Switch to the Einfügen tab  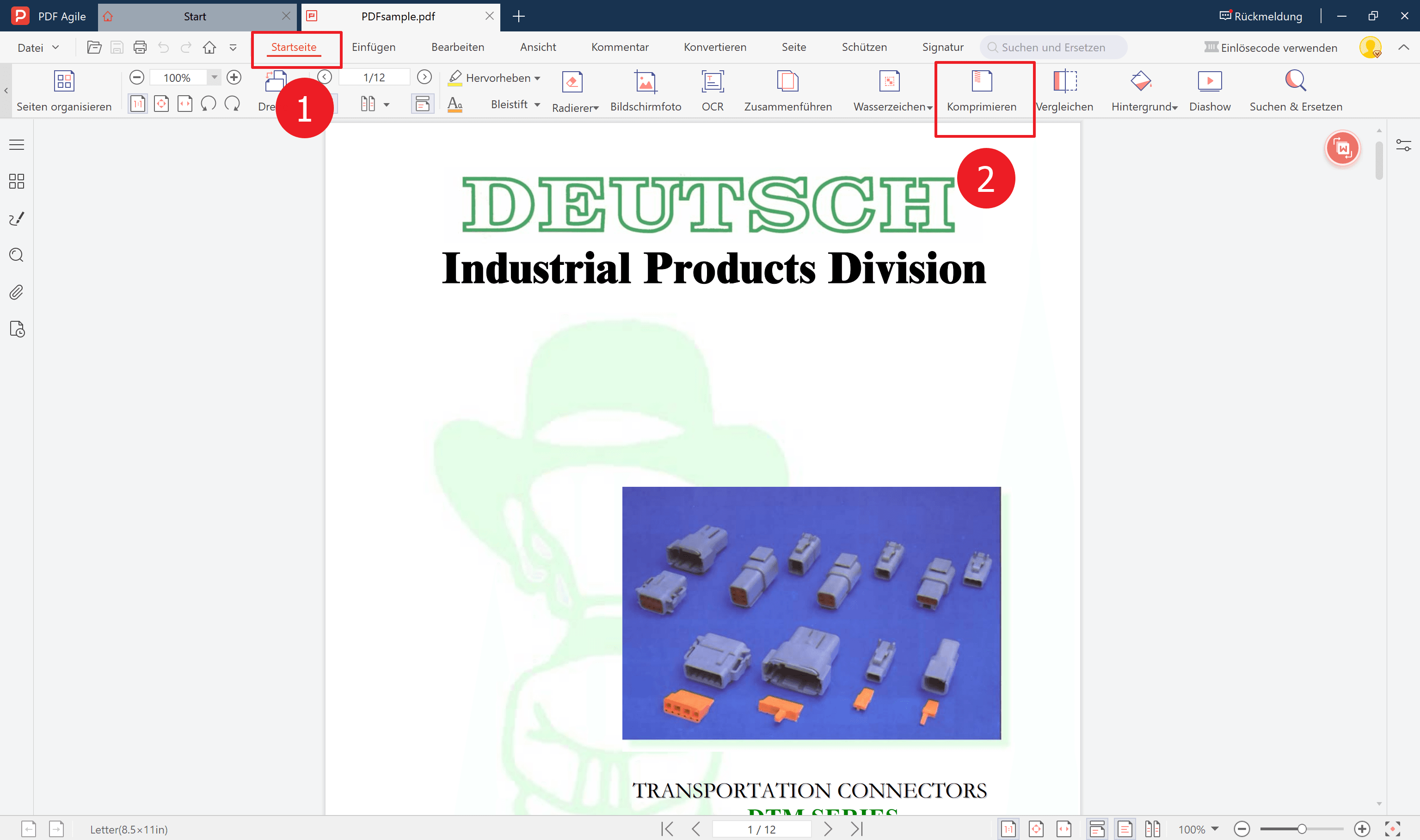tap(374, 48)
